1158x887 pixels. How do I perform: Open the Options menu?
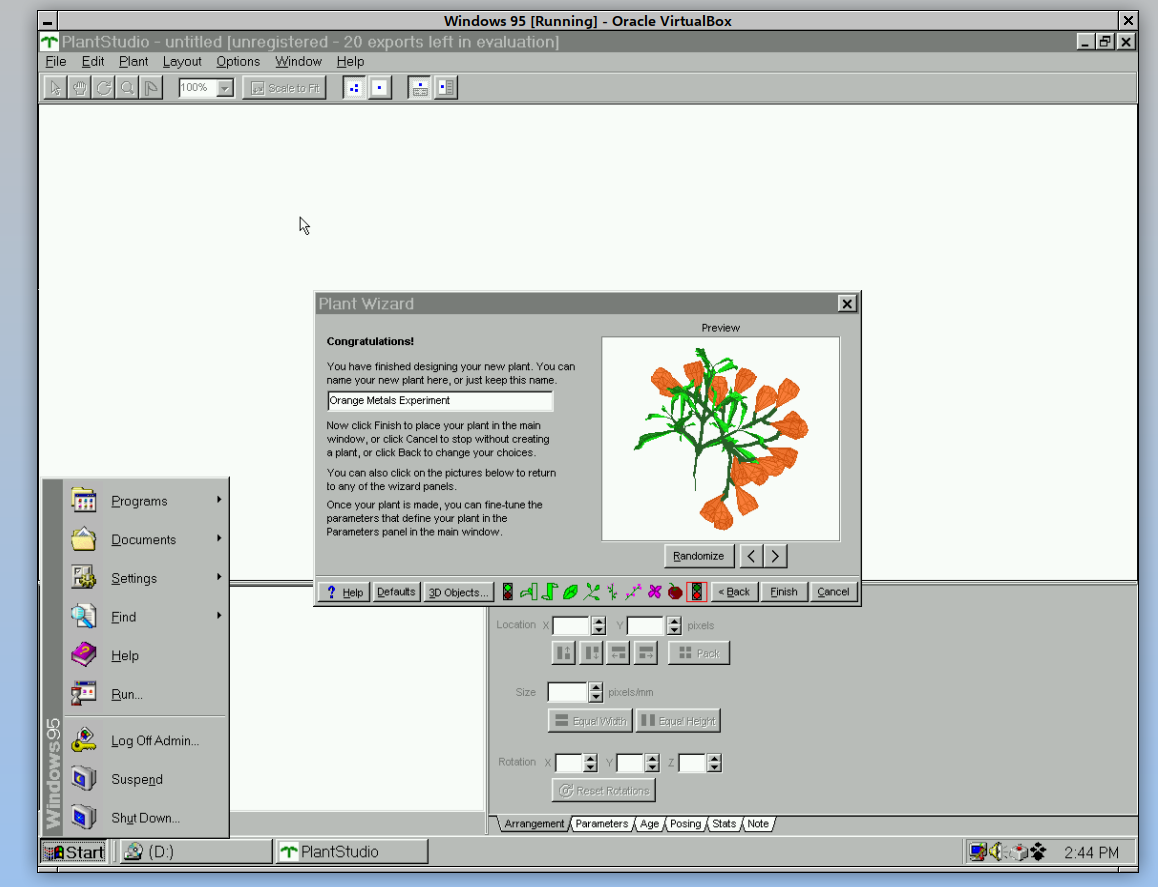[238, 61]
